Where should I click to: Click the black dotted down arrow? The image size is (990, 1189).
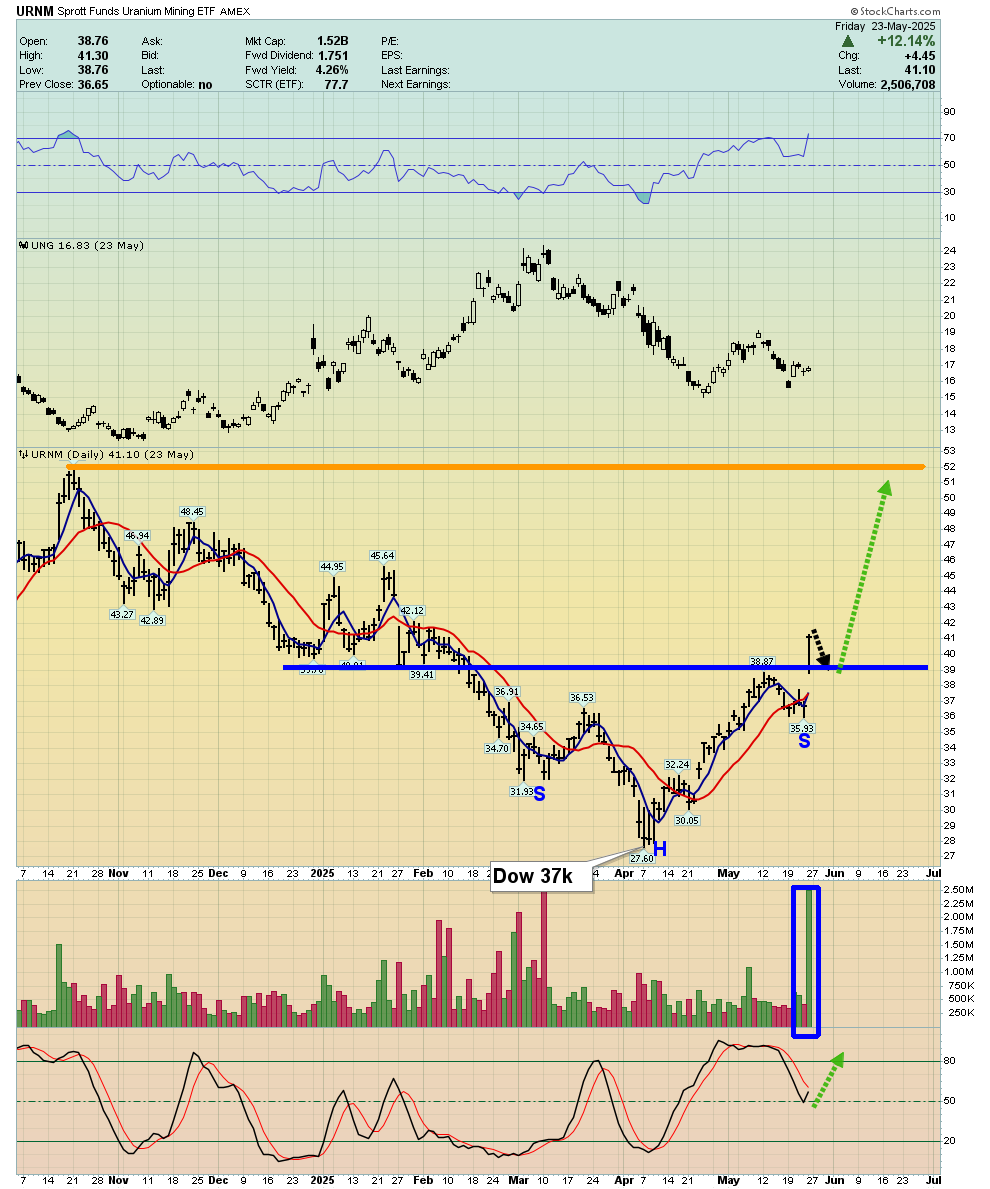click(x=821, y=646)
